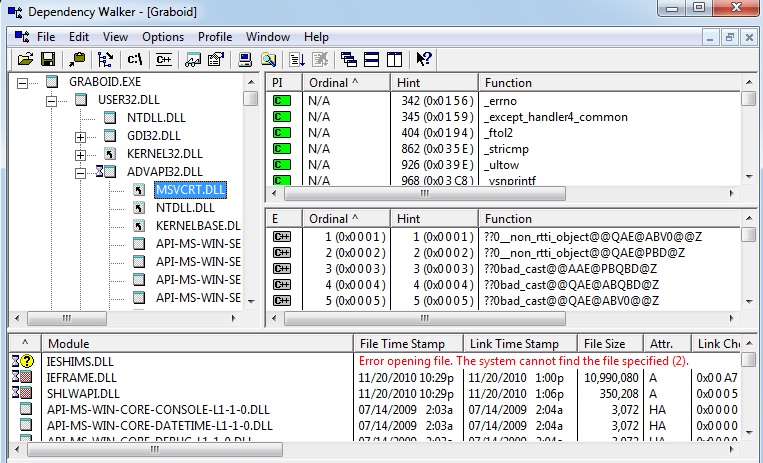Toggle the Auto Expand tree button

(104, 59)
